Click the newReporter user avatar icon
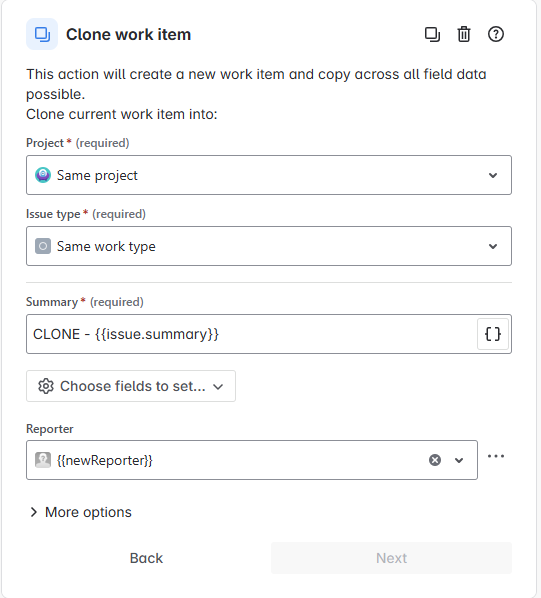541x598 pixels. [x=43, y=460]
